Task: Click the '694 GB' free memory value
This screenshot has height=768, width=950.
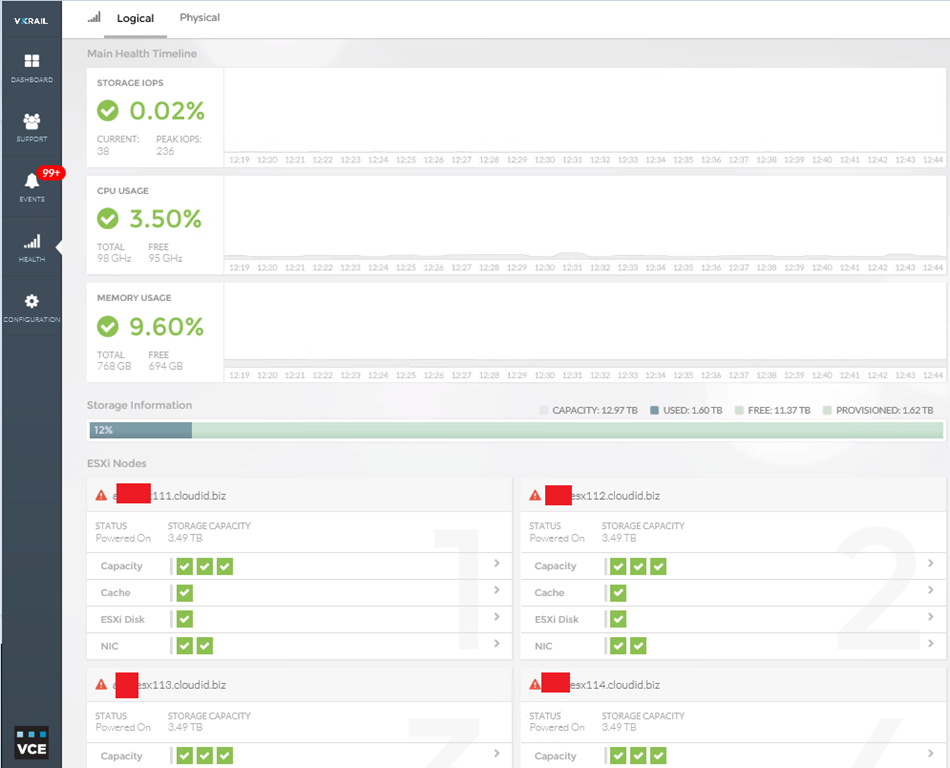Action: pyautogui.click(x=165, y=366)
